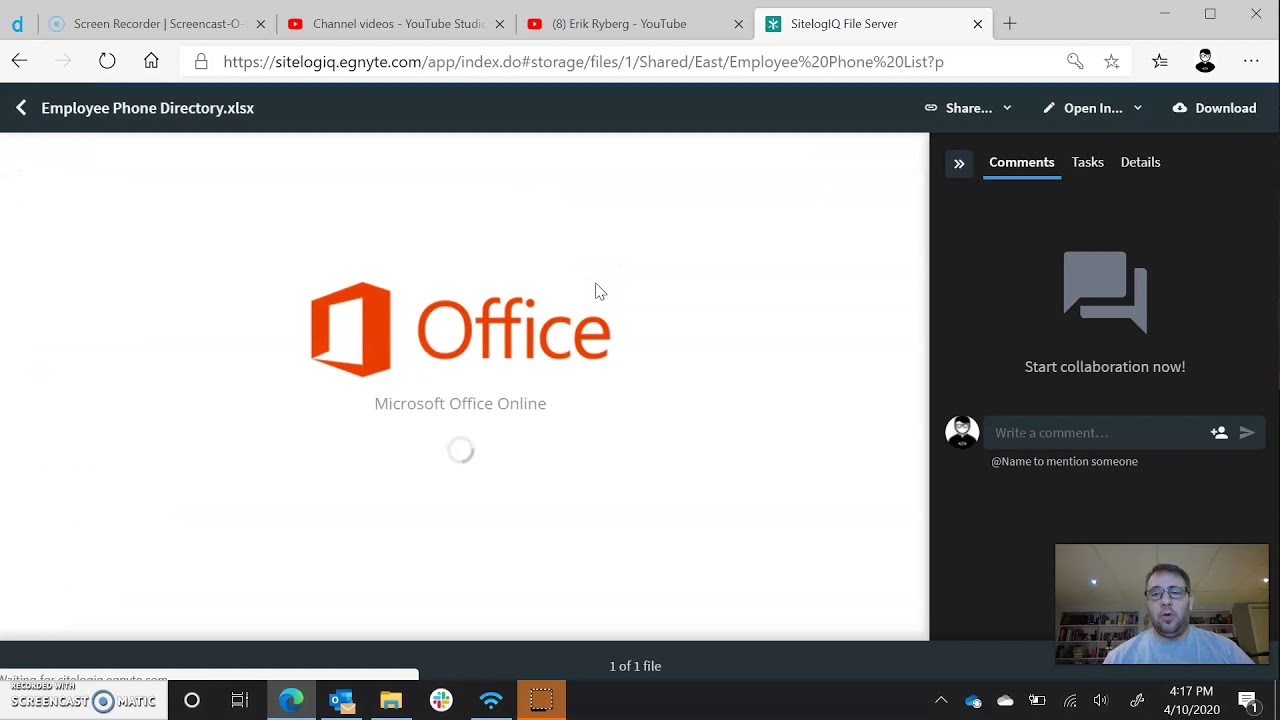Click the webcam video thumbnail
1280x720 pixels.
1162,604
